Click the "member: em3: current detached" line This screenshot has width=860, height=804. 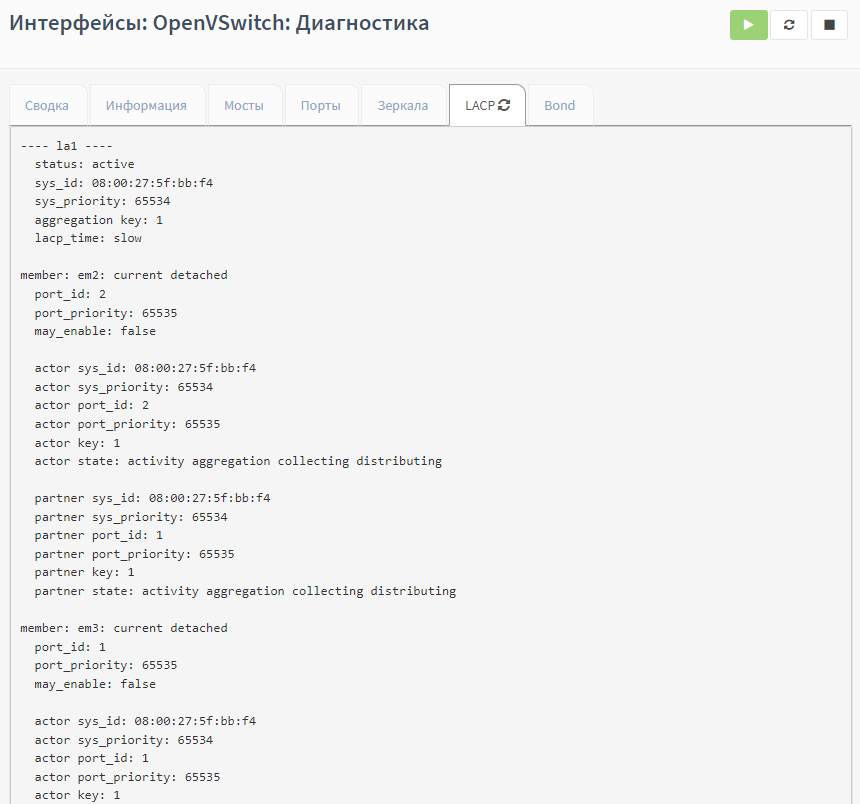(x=124, y=628)
